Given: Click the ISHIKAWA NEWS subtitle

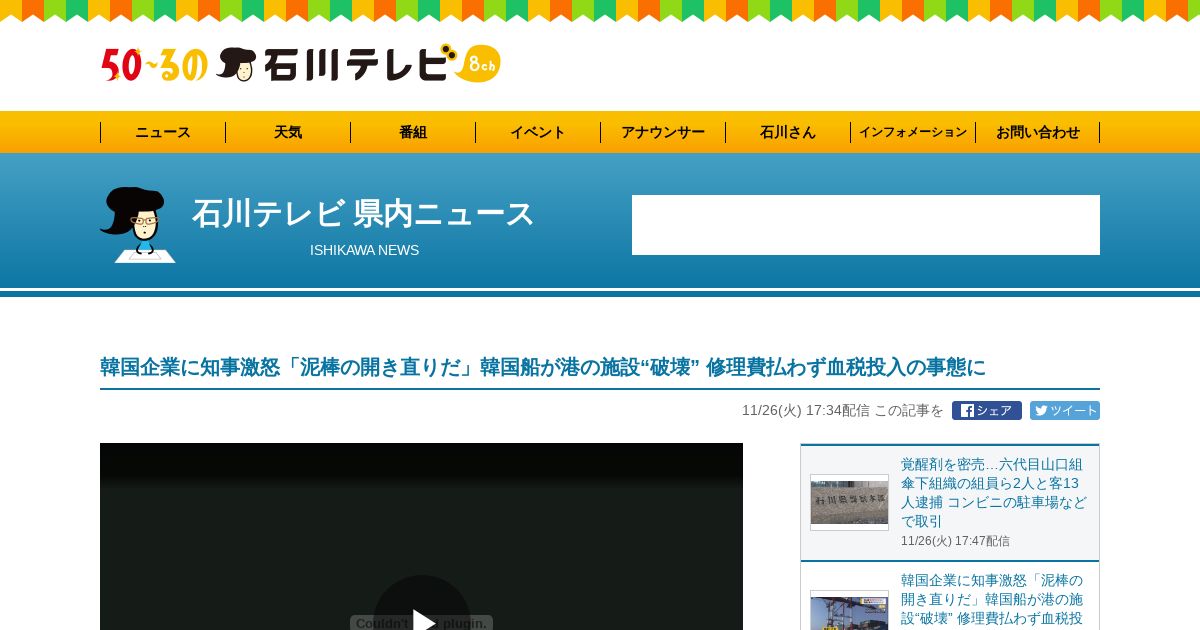Looking at the screenshot, I should [x=364, y=250].
